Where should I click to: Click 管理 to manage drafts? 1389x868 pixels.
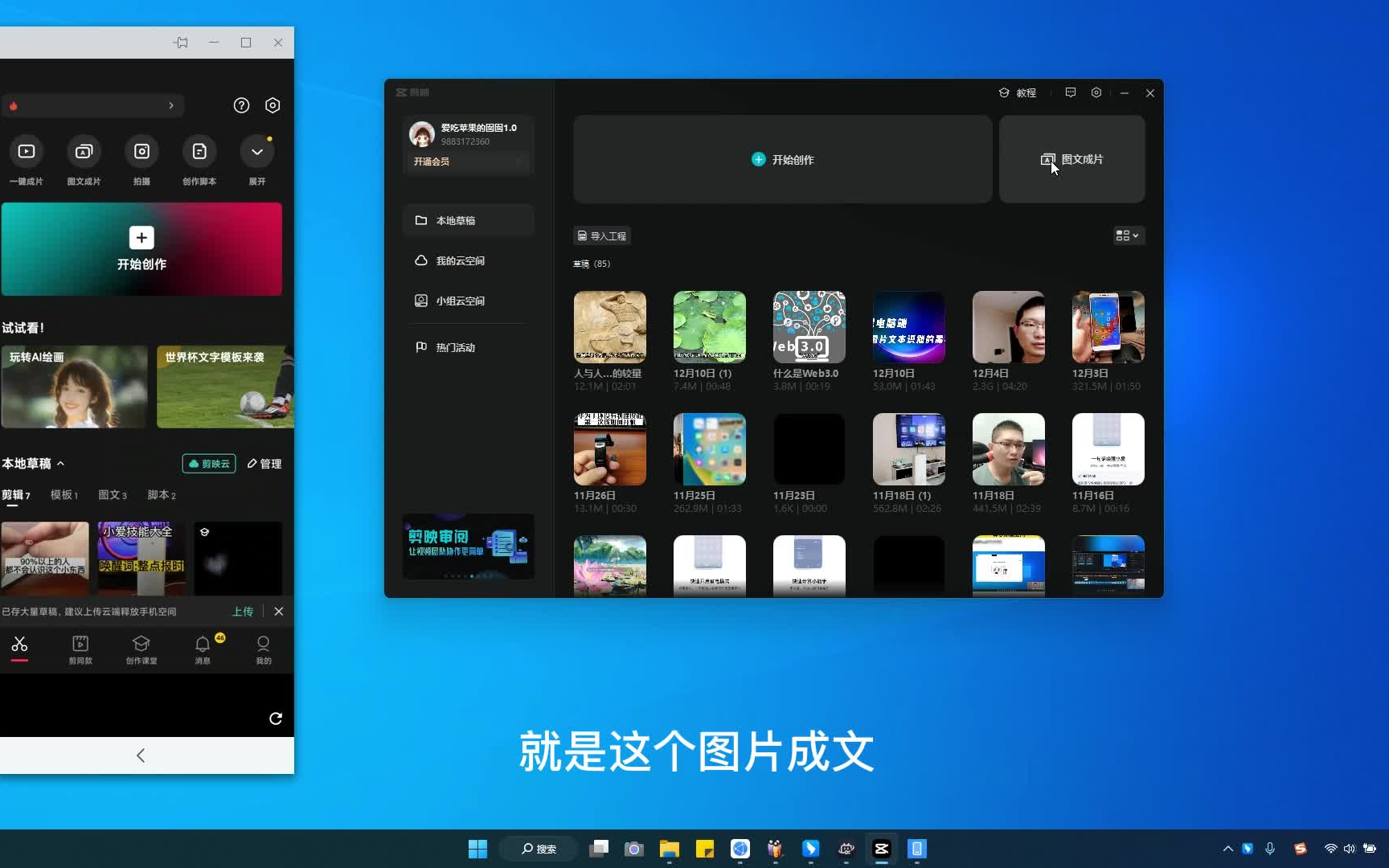264,464
